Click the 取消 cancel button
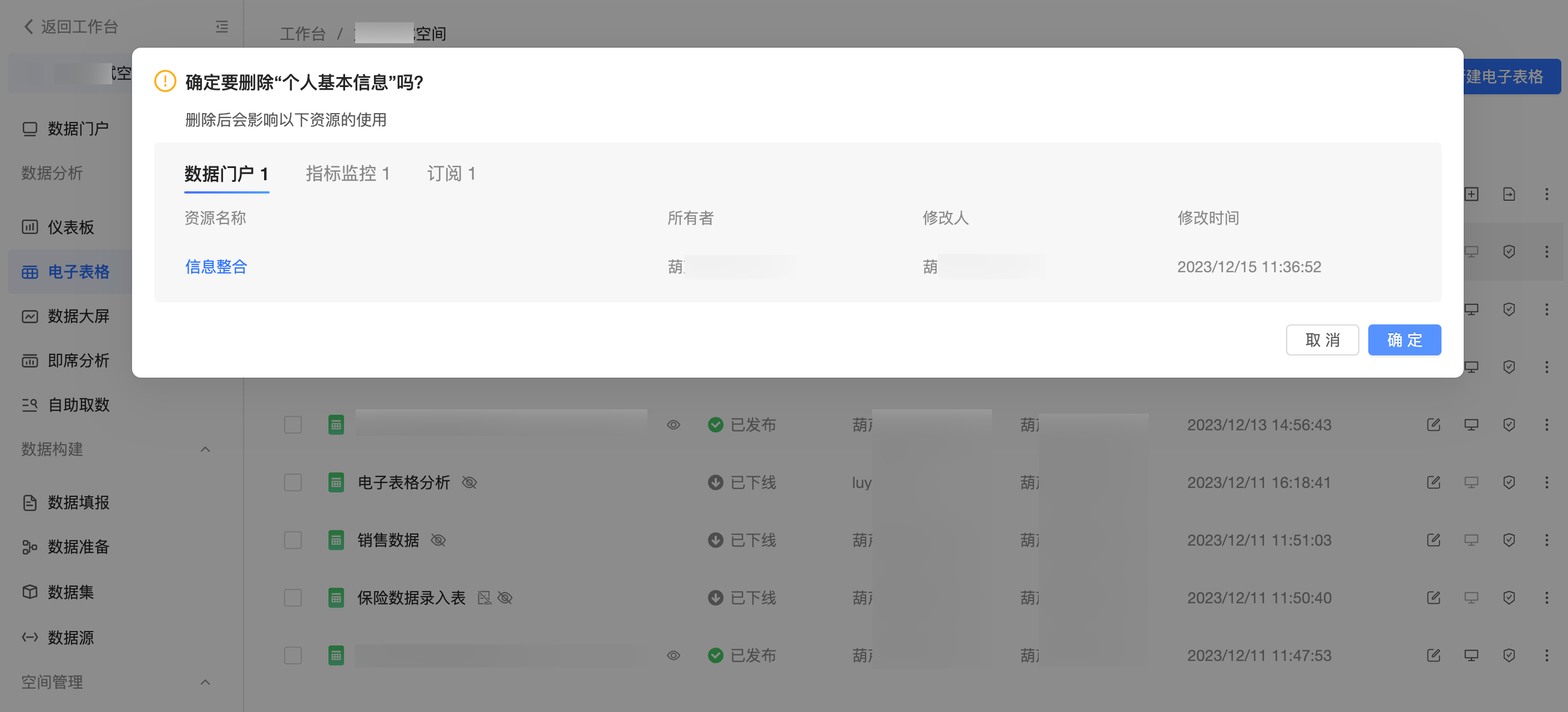Screen dimensions: 1568x712 (1322, 339)
